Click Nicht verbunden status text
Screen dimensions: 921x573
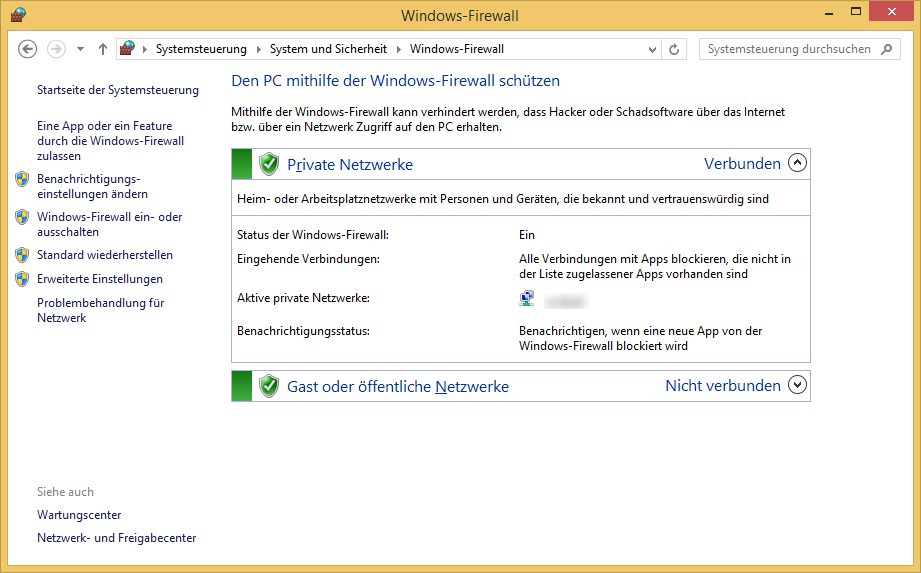coord(723,386)
